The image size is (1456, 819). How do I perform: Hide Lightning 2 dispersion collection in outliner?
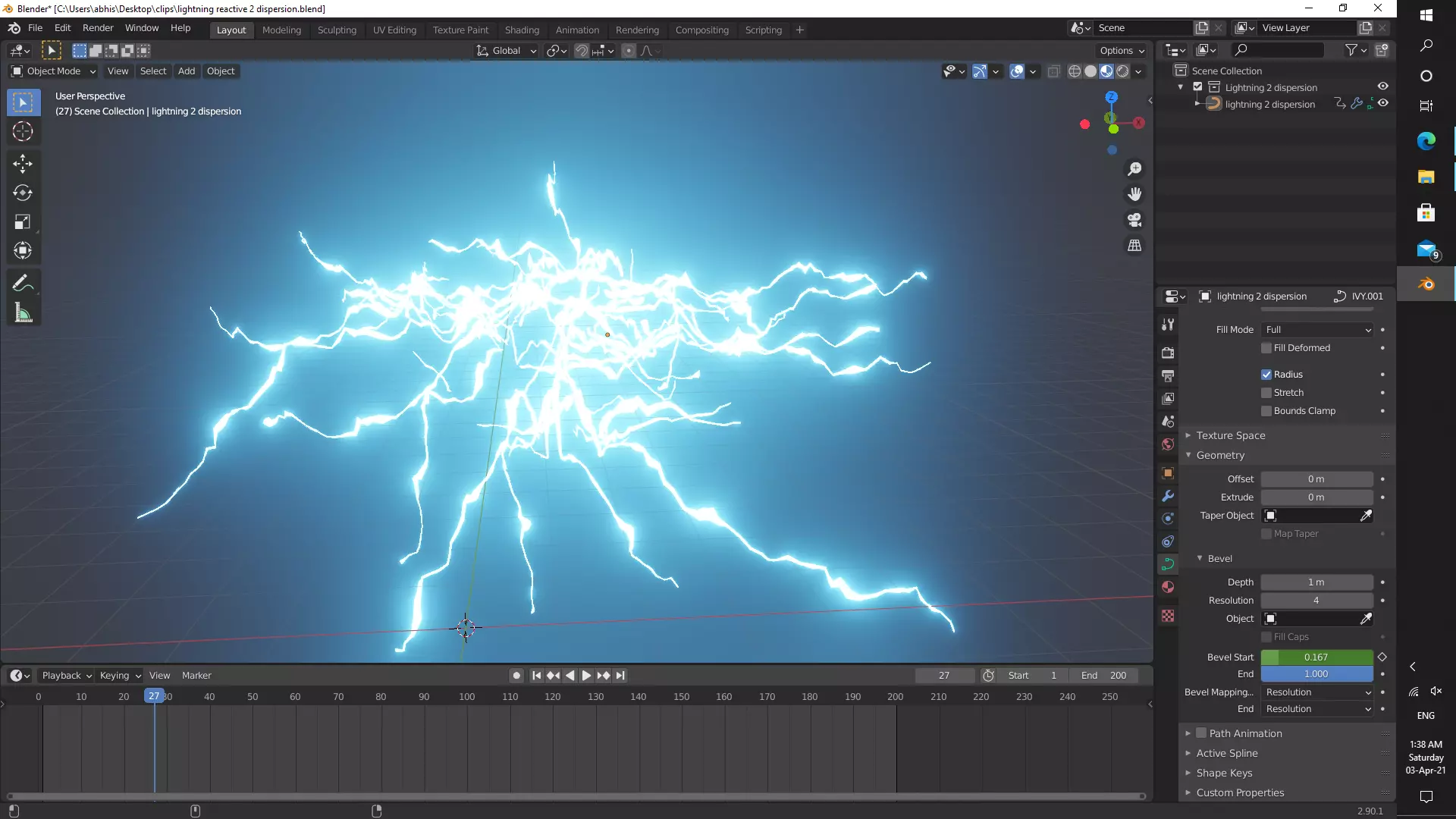1382,86
